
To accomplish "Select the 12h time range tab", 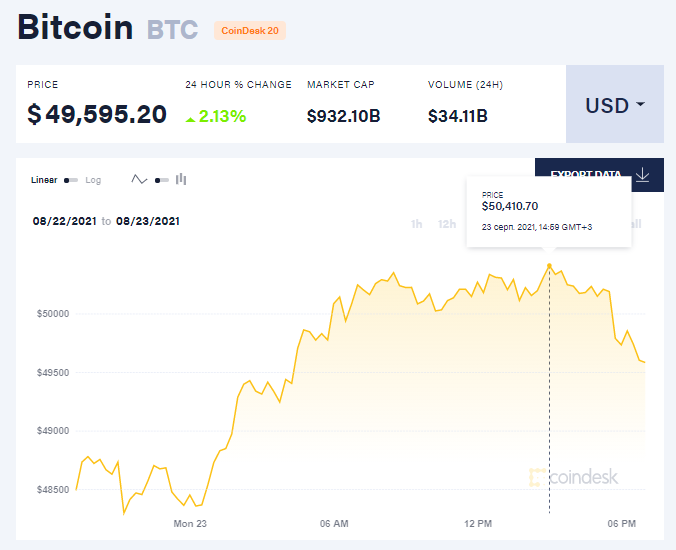I will click(x=447, y=223).
